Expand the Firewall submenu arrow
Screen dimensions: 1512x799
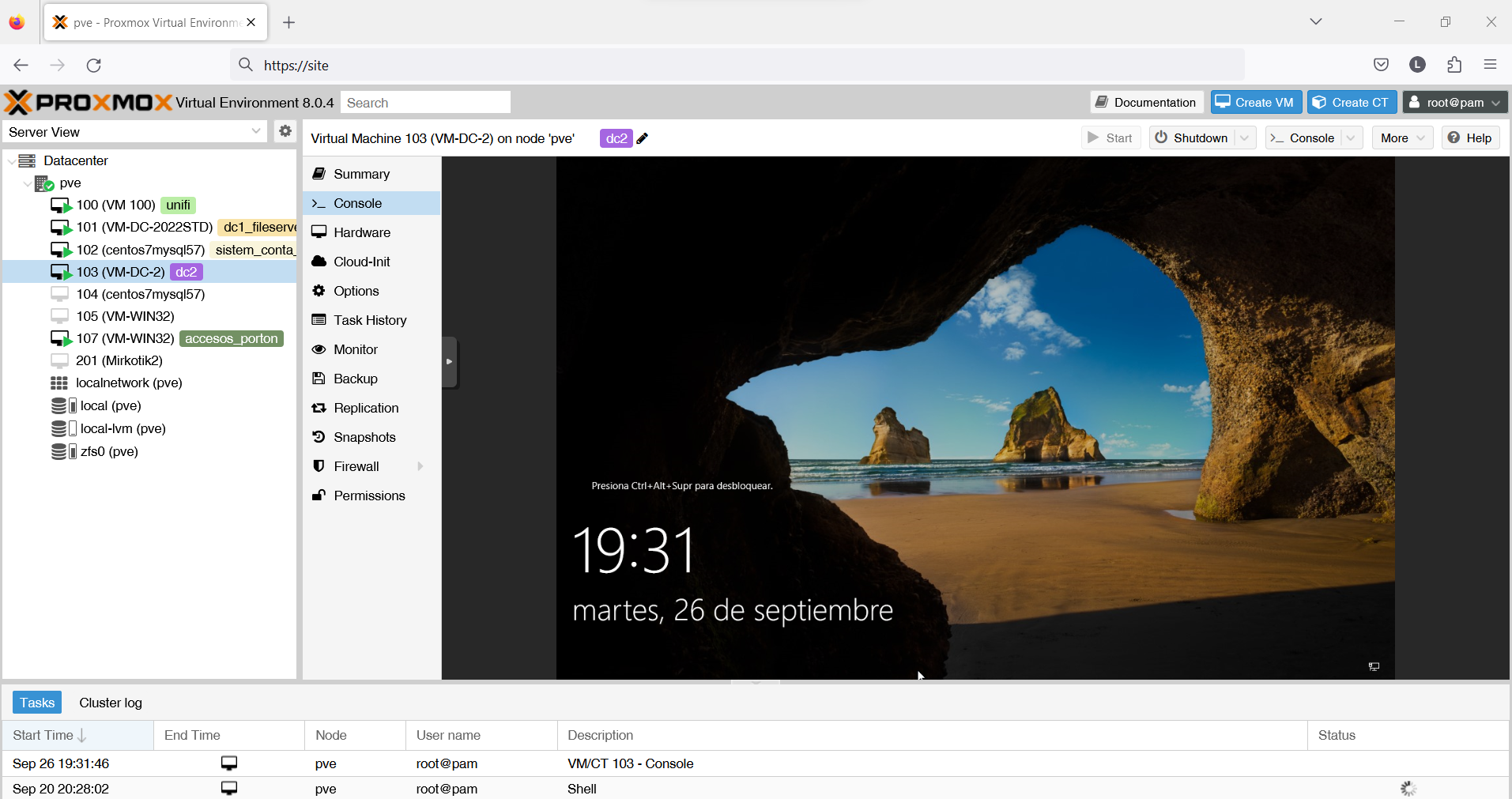tap(420, 466)
